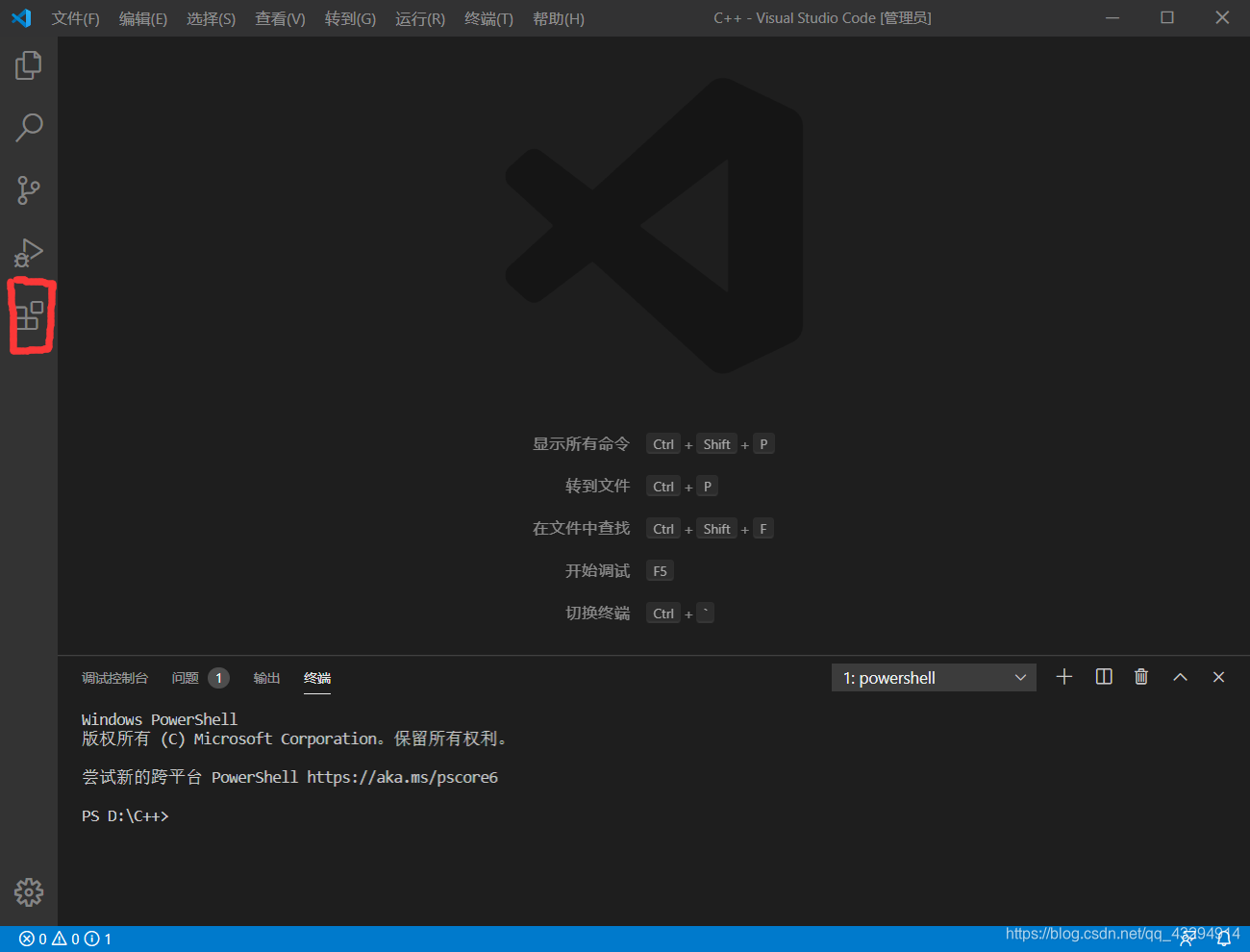This screenshot has height=952, width=1250.
Task: Click the Windows PowerShell terminal line
Action: tap(160, 719)
